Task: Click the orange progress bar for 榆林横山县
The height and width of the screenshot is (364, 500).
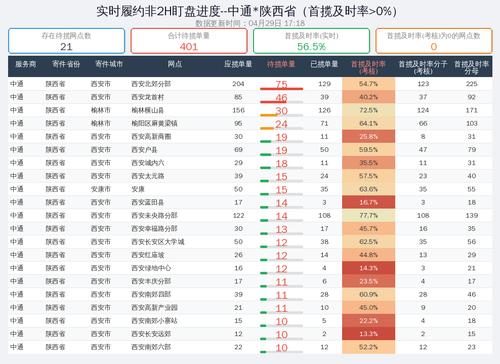Action: tap(269, 115)
